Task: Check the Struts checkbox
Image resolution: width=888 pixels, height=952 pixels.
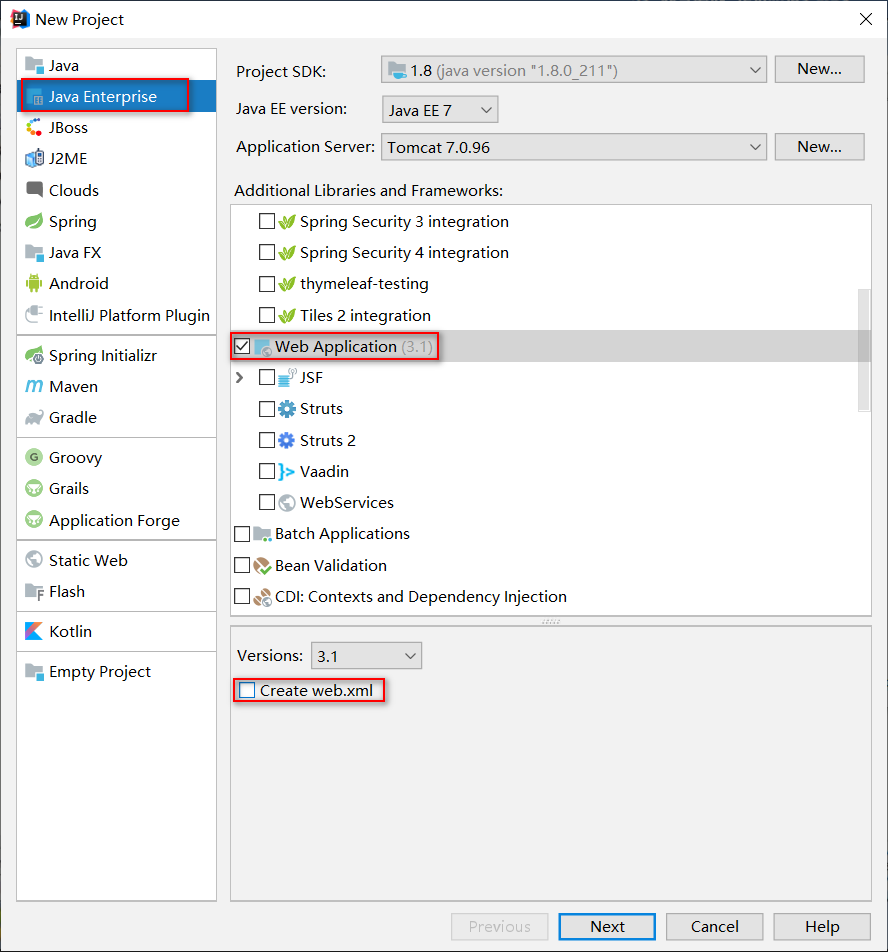Action: tap(266, 409)
